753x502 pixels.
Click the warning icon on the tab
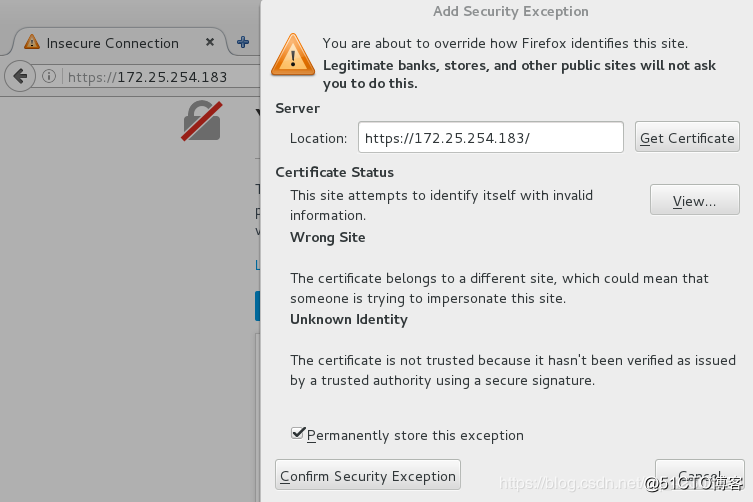coord(32,43)
